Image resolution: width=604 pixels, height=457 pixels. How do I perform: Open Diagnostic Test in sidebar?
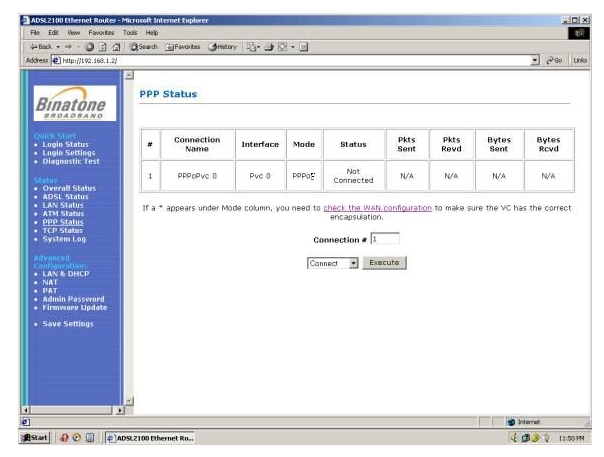pyautogui.click(x=71, y=161)
